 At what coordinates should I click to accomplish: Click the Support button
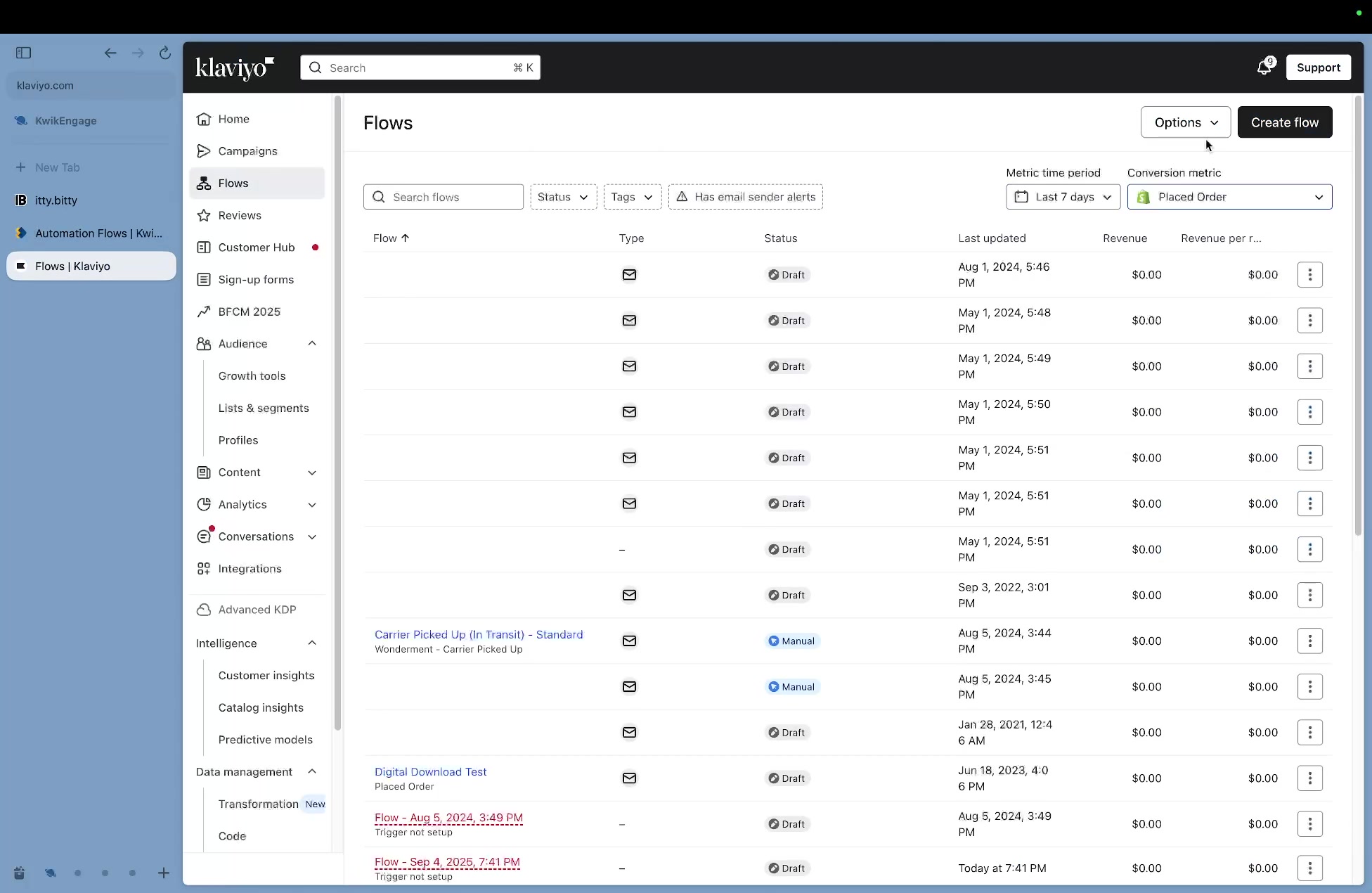1319,68
